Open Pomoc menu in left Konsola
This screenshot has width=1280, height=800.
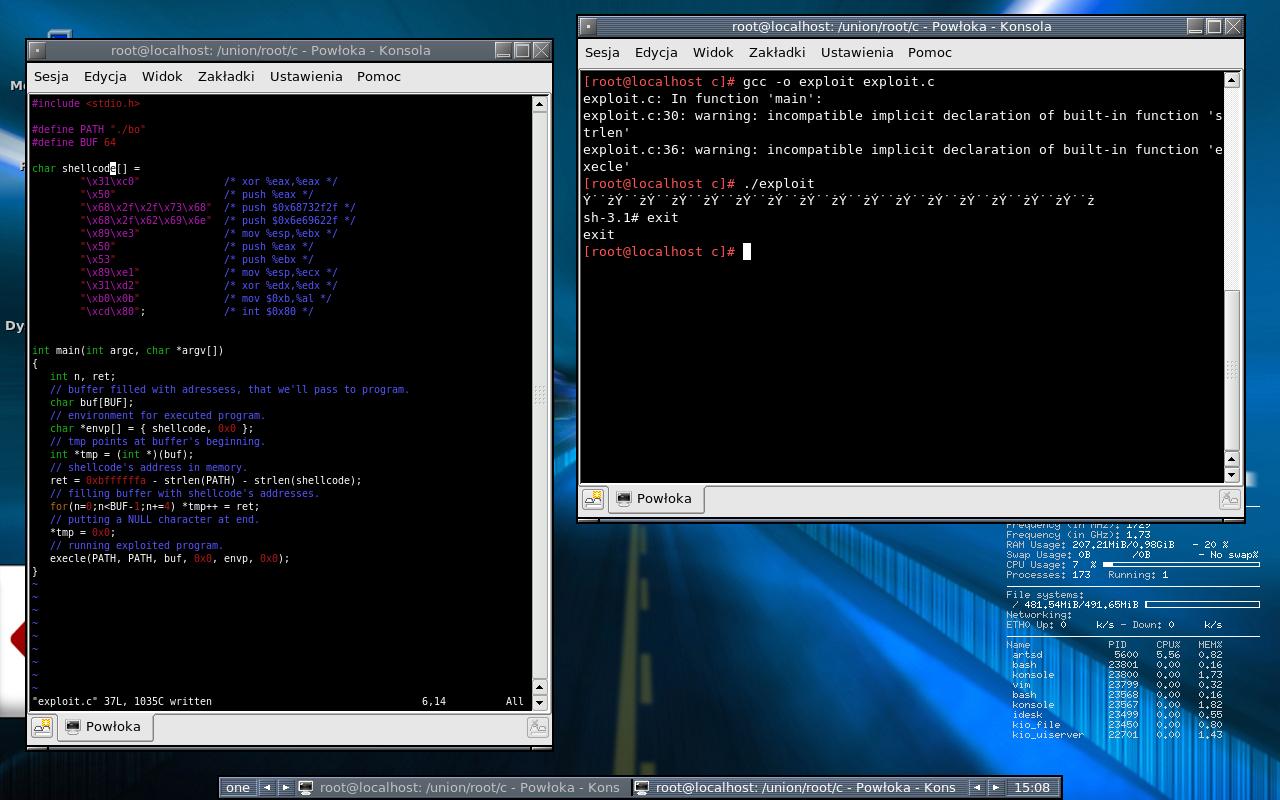pyautogui.click(x=379, y=76)
